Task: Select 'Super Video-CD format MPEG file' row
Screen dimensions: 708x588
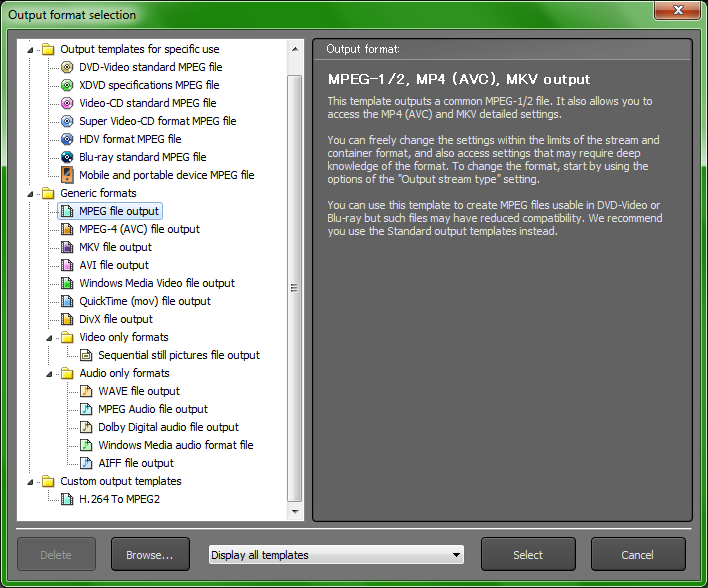Action: coord(158,121)
